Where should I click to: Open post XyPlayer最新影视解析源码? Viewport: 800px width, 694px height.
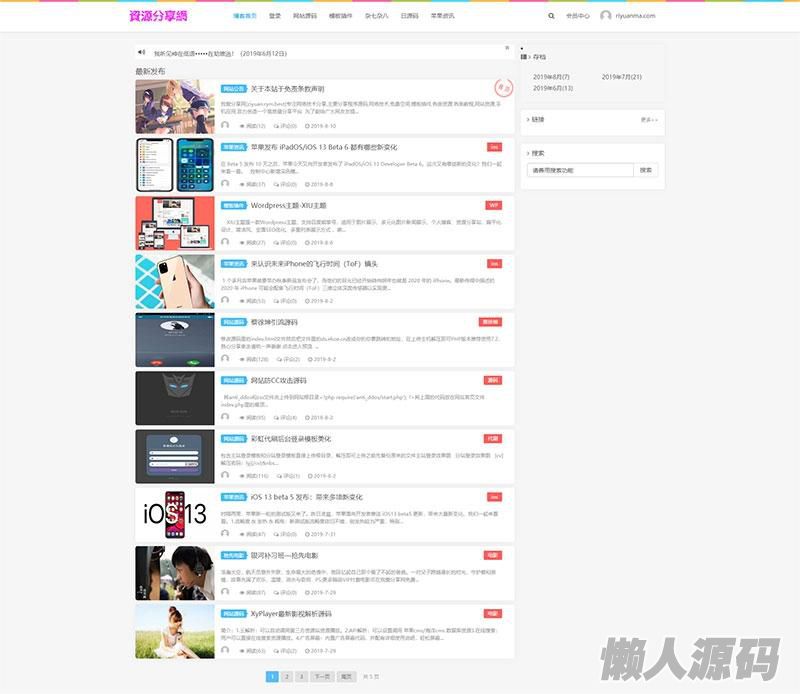(x=291, y=613)
